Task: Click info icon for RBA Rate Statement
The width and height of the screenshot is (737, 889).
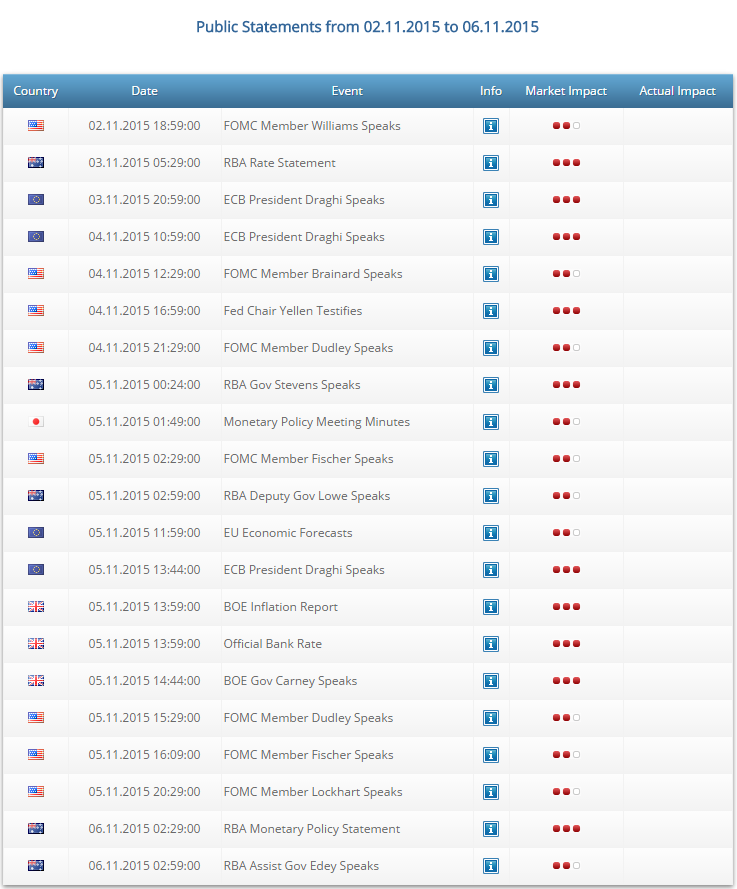Action: (x=491, y=163)
